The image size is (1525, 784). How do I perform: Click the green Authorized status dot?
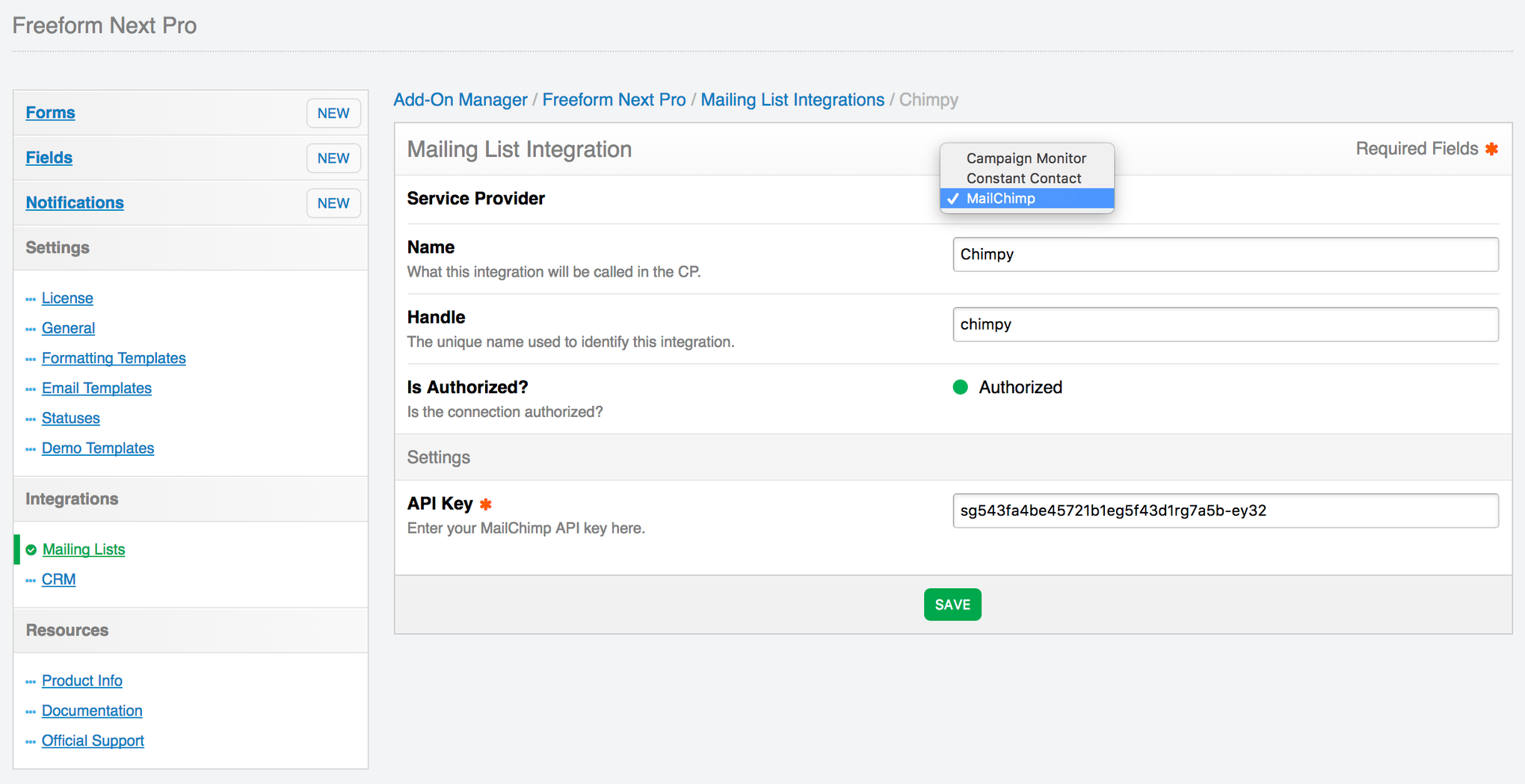click(x=961, y=387)
